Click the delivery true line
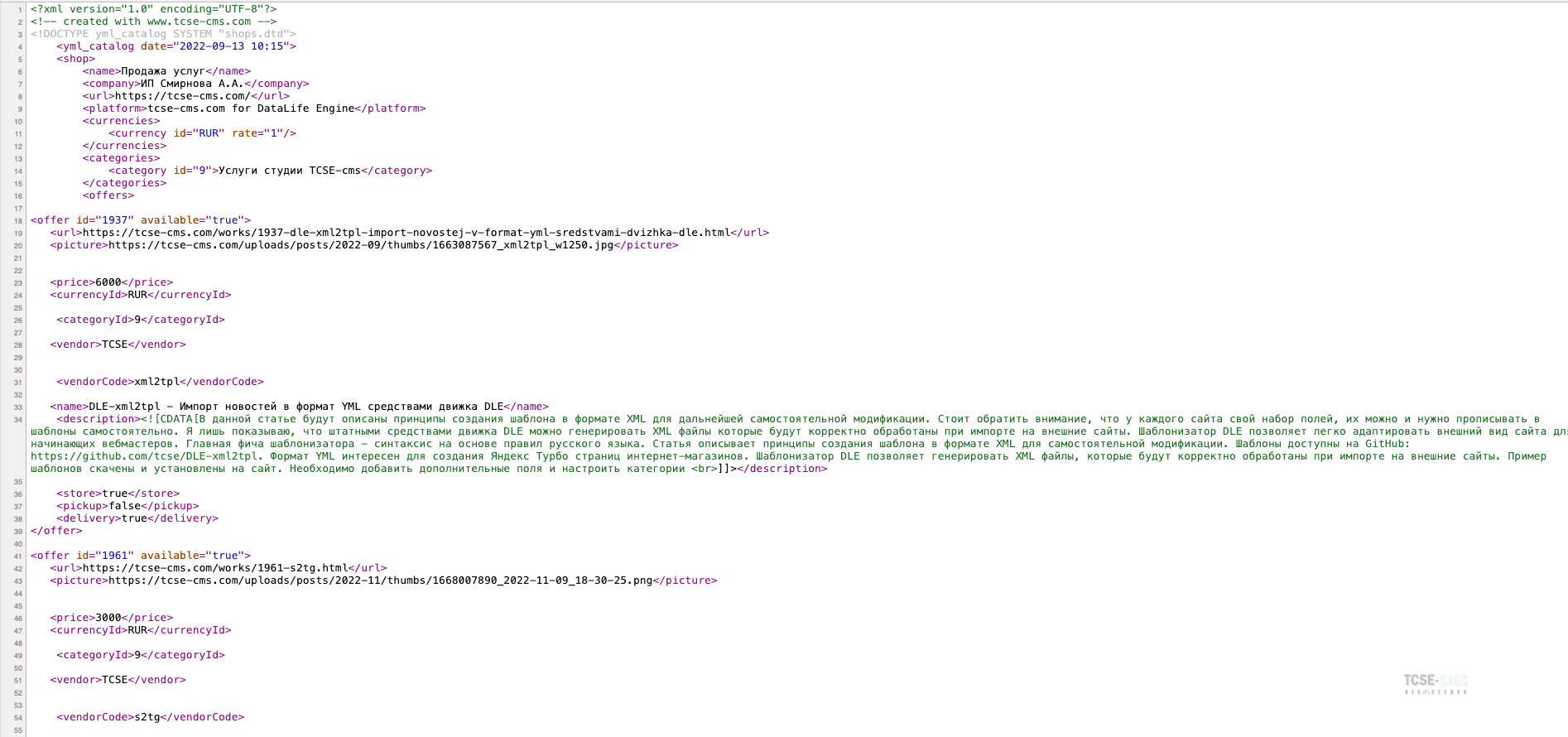1568x737 pixels. click(137, 518)
